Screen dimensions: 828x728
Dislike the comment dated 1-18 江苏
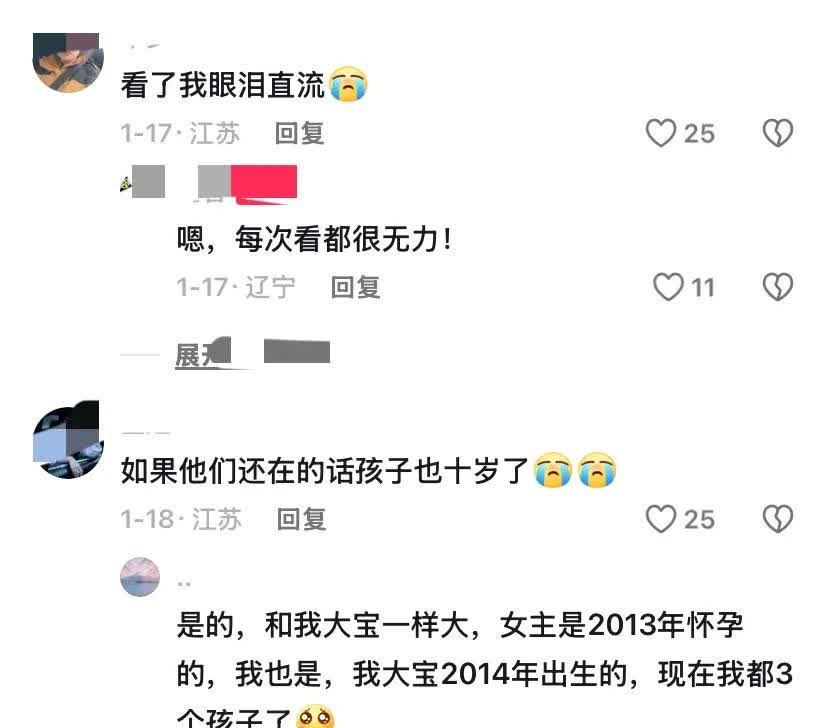(x=778, y=519)
